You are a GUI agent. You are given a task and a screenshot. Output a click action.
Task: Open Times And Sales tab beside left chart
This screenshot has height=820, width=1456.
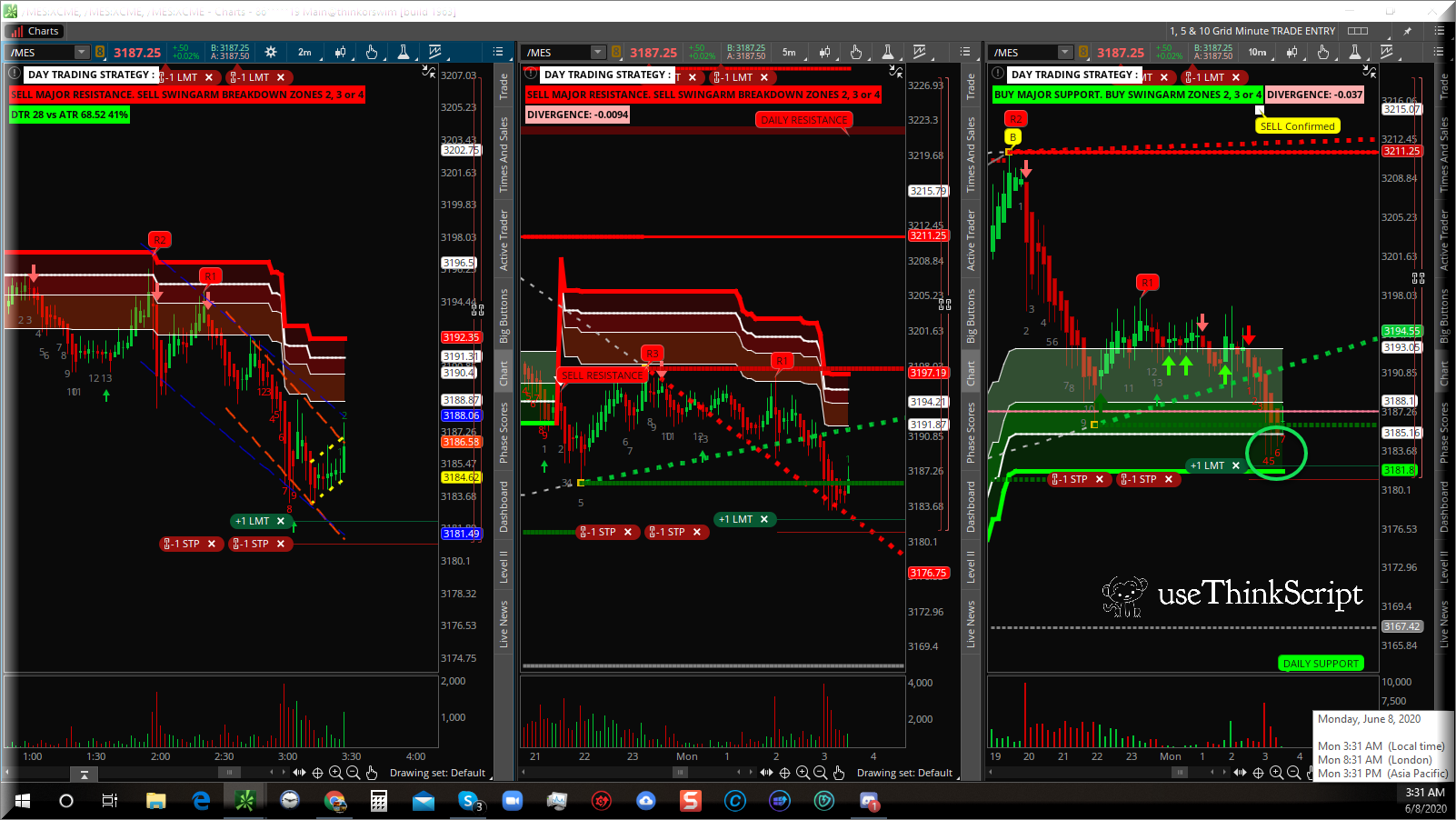click(x=504, y=155)
